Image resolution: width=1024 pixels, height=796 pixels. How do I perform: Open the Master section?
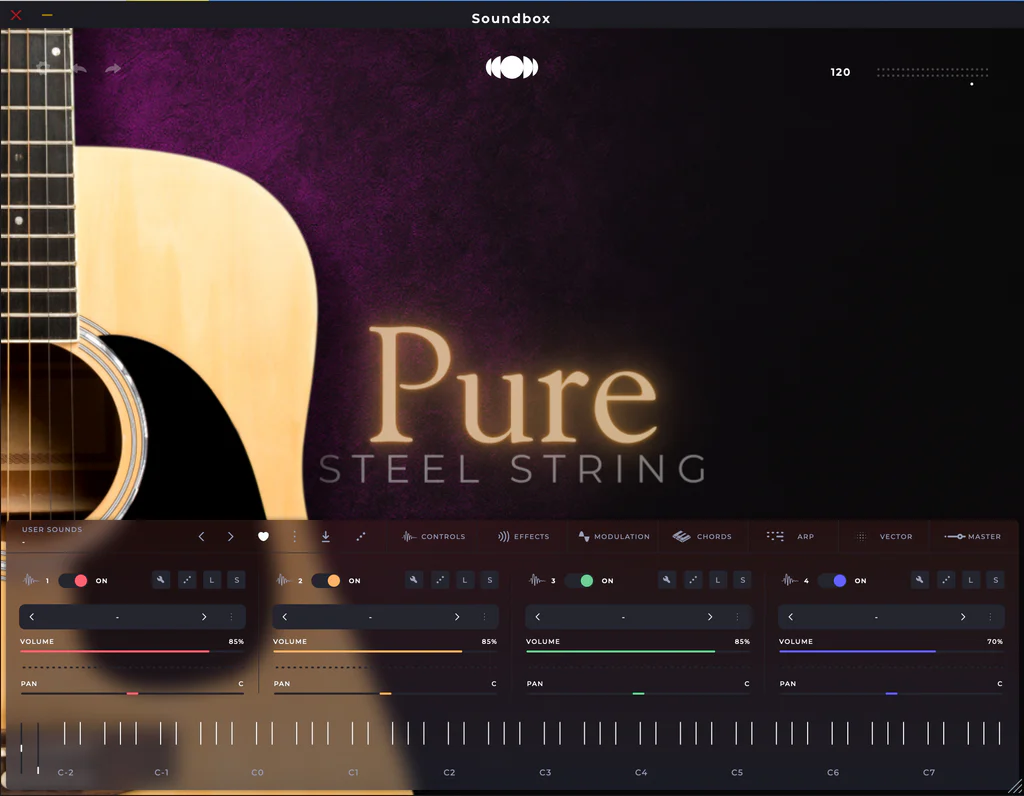click(974, 536)
